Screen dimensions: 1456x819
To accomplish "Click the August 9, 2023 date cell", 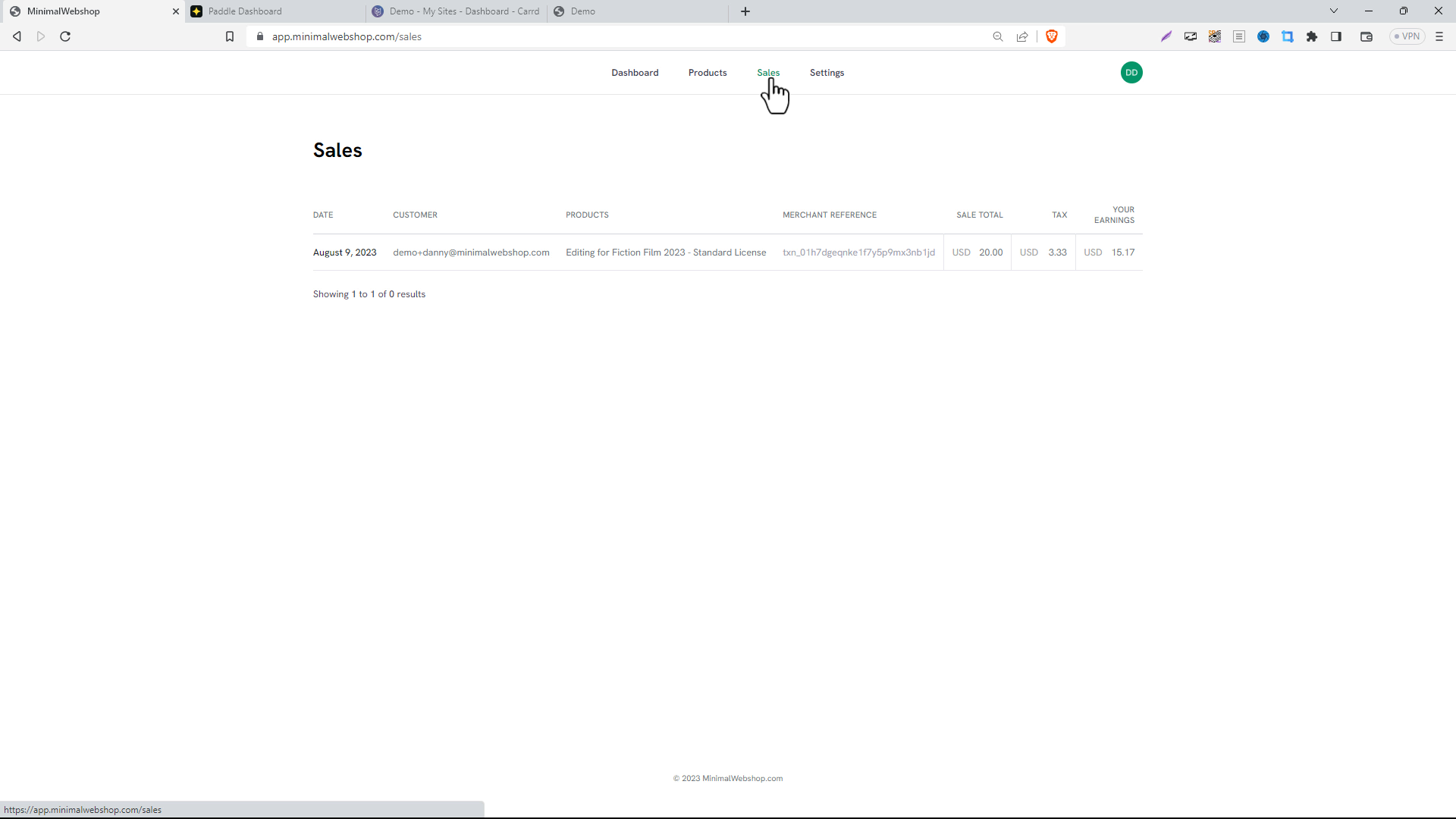I will click(x=344, y=253).
